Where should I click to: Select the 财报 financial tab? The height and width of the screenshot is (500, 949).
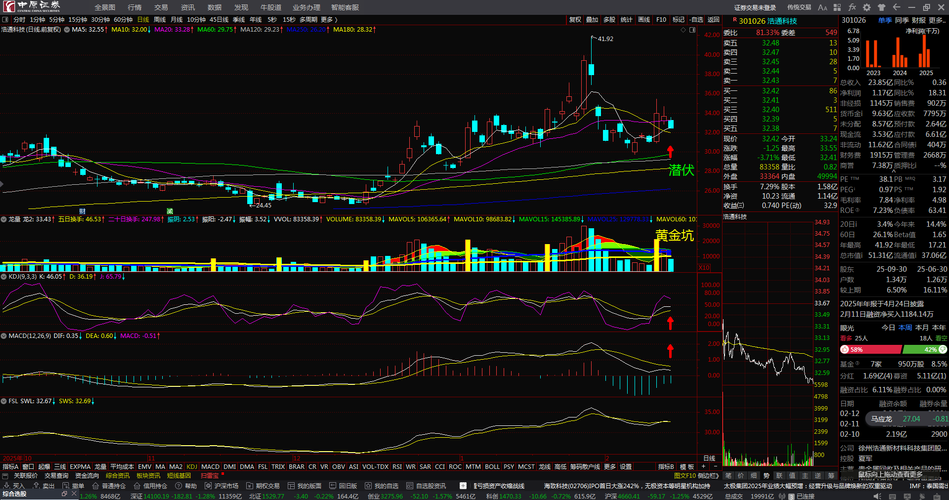tap(918, 20)
